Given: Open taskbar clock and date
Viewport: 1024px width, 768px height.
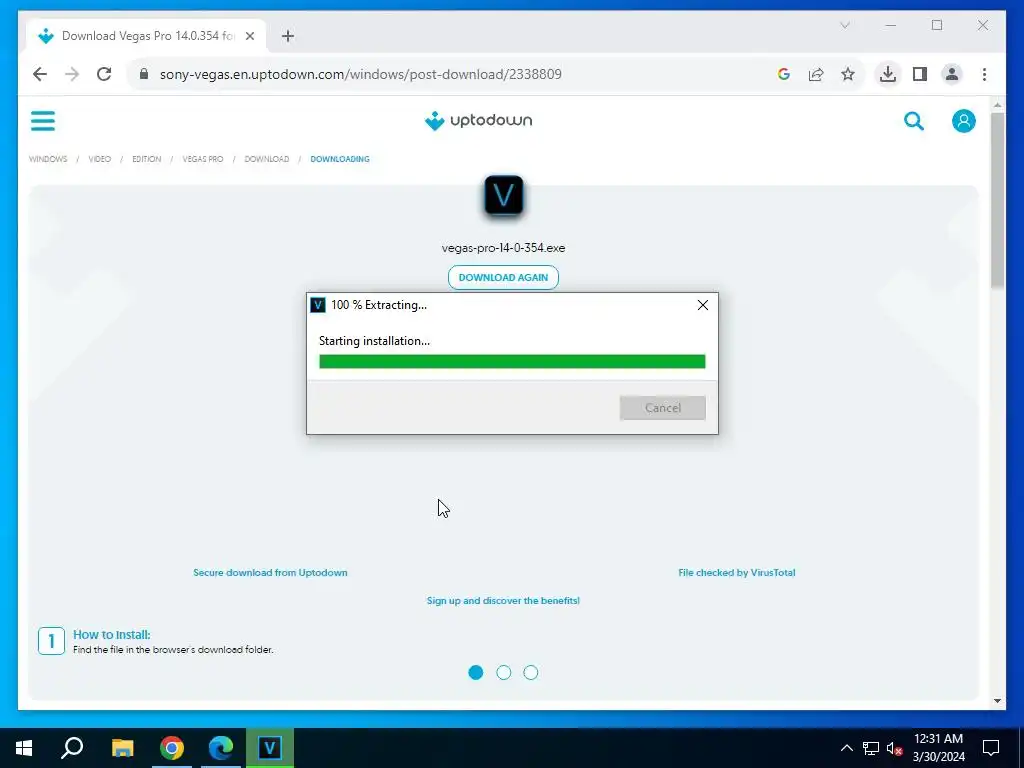Looking at the screenshot, I should tap(938, 748).
